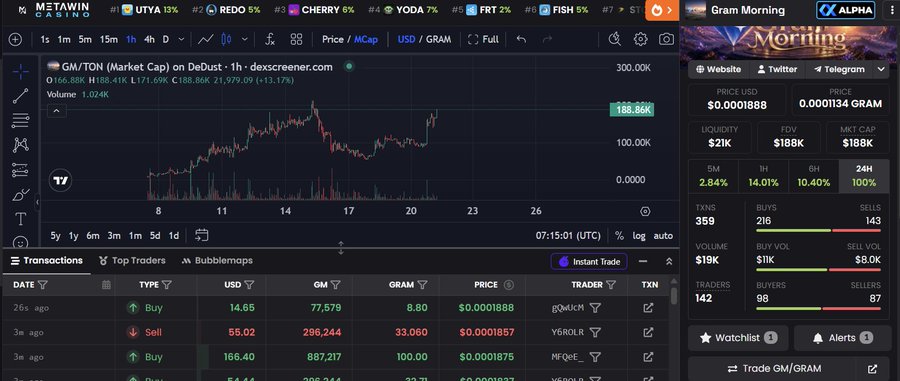Add a symbol to compare
The width and height of the screenshot is (900, 381).
15,40
